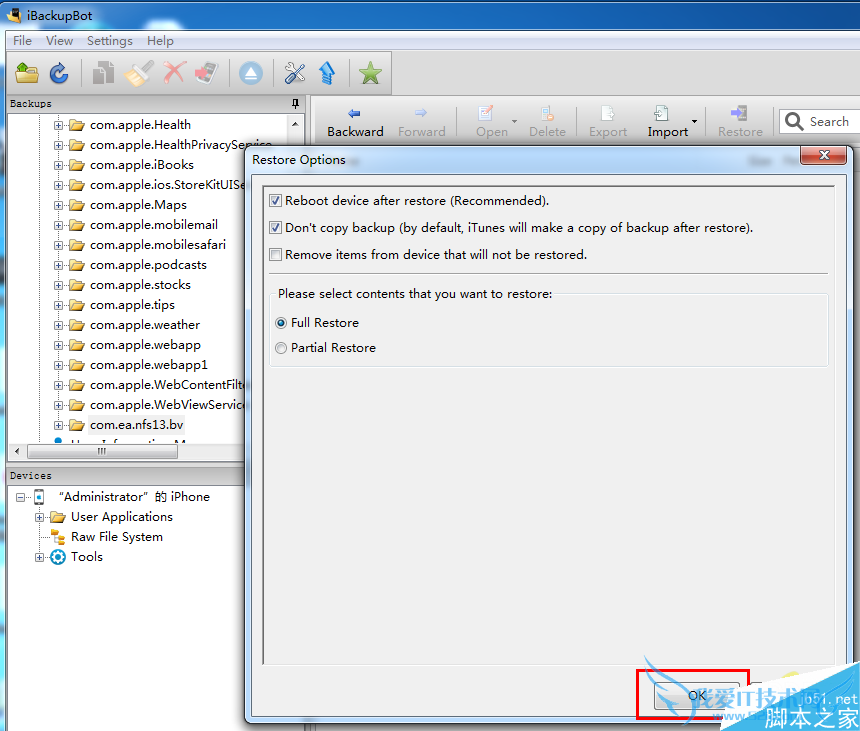Select com.apple.tips in backups tree

[132, 305]
